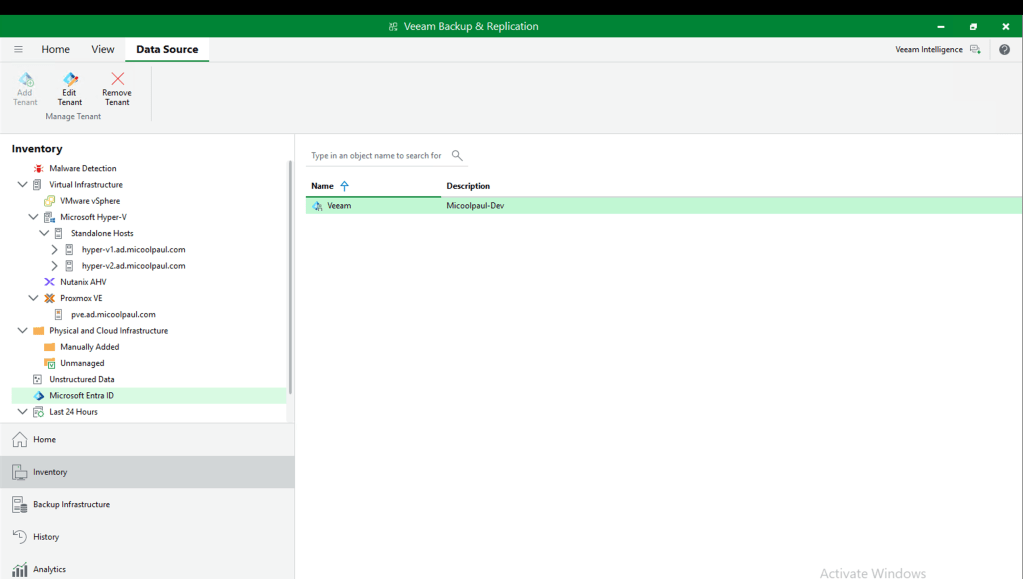This screenshot has width=1023, height=579.
Task: Select the Malware Detection bug icon
Action: coord(38,168)
